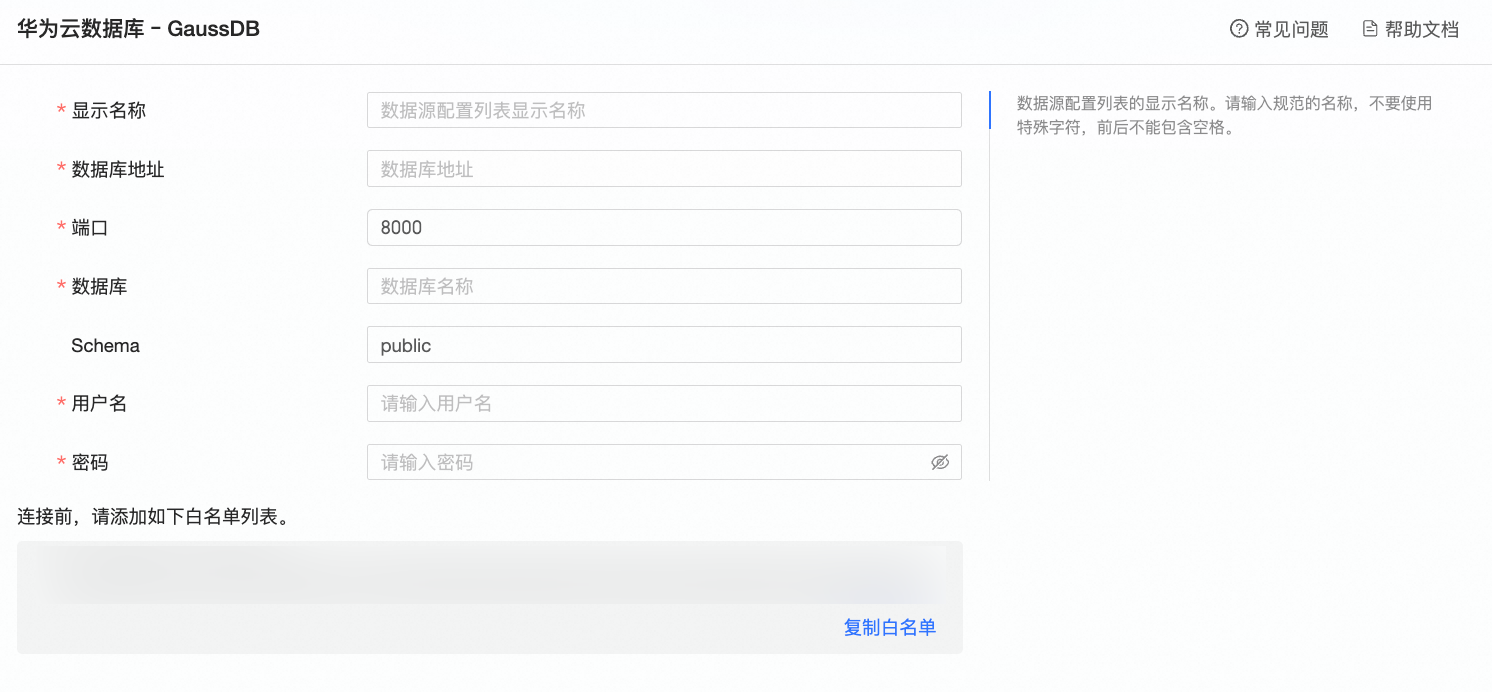The image size is (1492, 692).
Task: Open the 常见问题 link
Action: pos(1291,29)
